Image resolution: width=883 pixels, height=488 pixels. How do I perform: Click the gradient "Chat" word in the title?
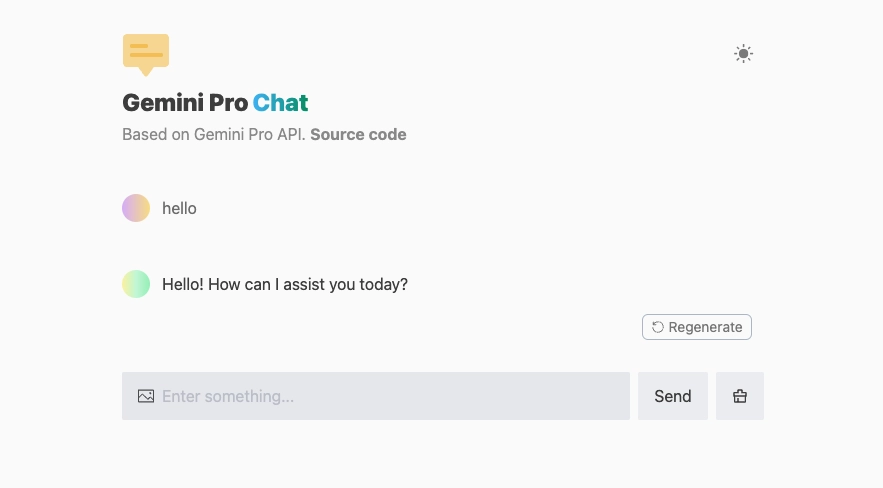pos(280,102)
